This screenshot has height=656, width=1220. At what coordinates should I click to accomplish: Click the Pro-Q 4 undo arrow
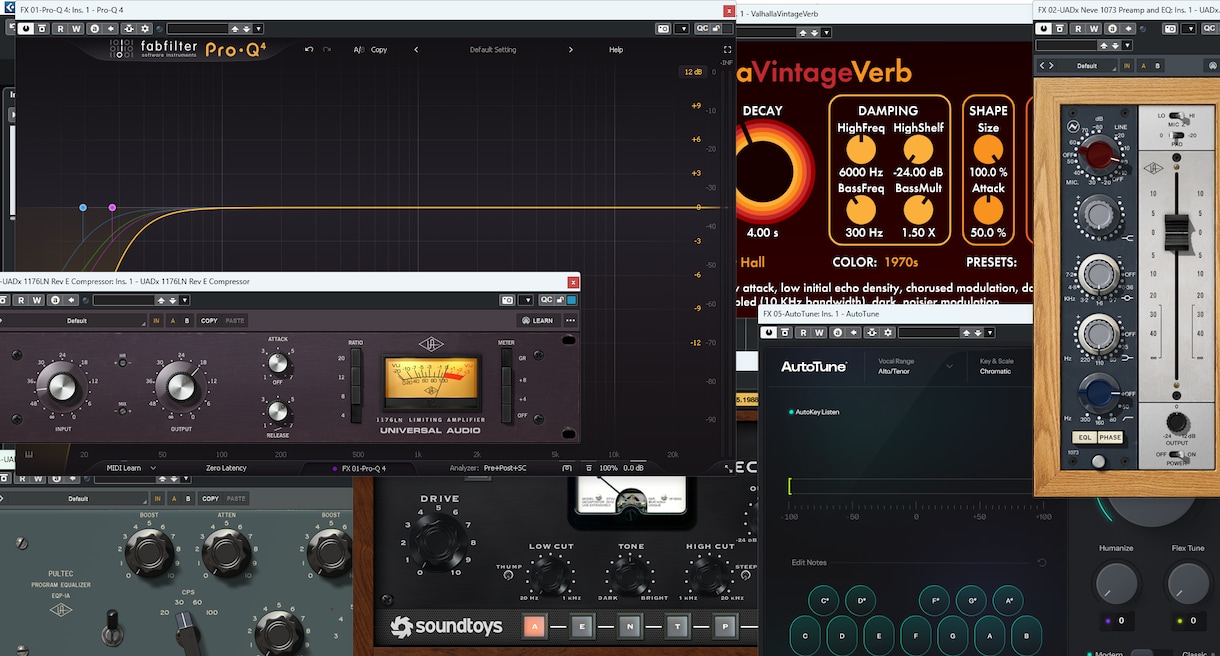tap(310, 49)
